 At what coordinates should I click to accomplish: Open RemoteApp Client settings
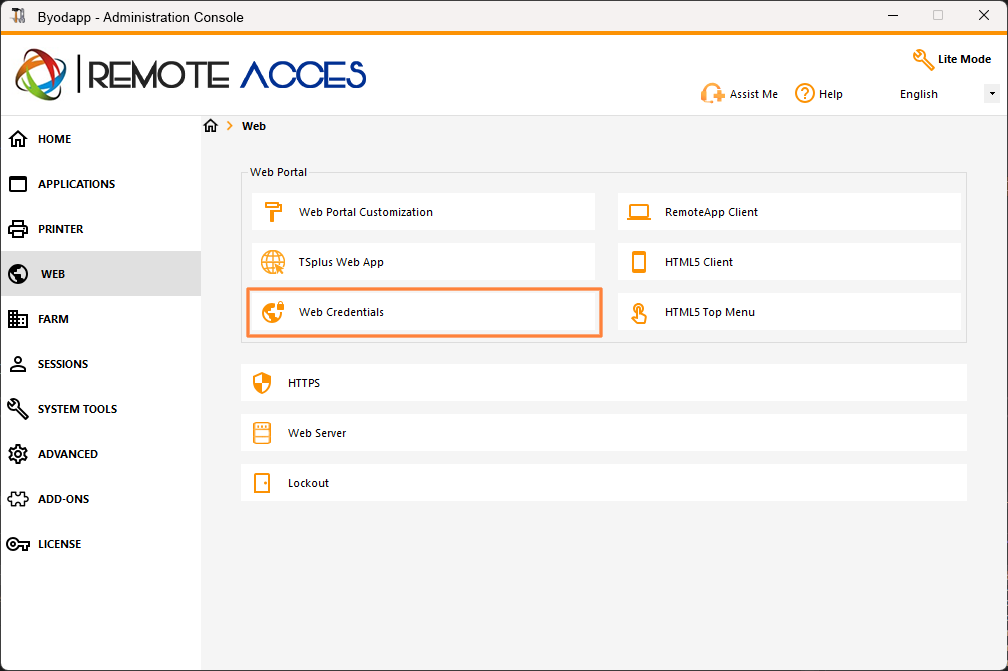pyautogui.click(x=789, y=211)
